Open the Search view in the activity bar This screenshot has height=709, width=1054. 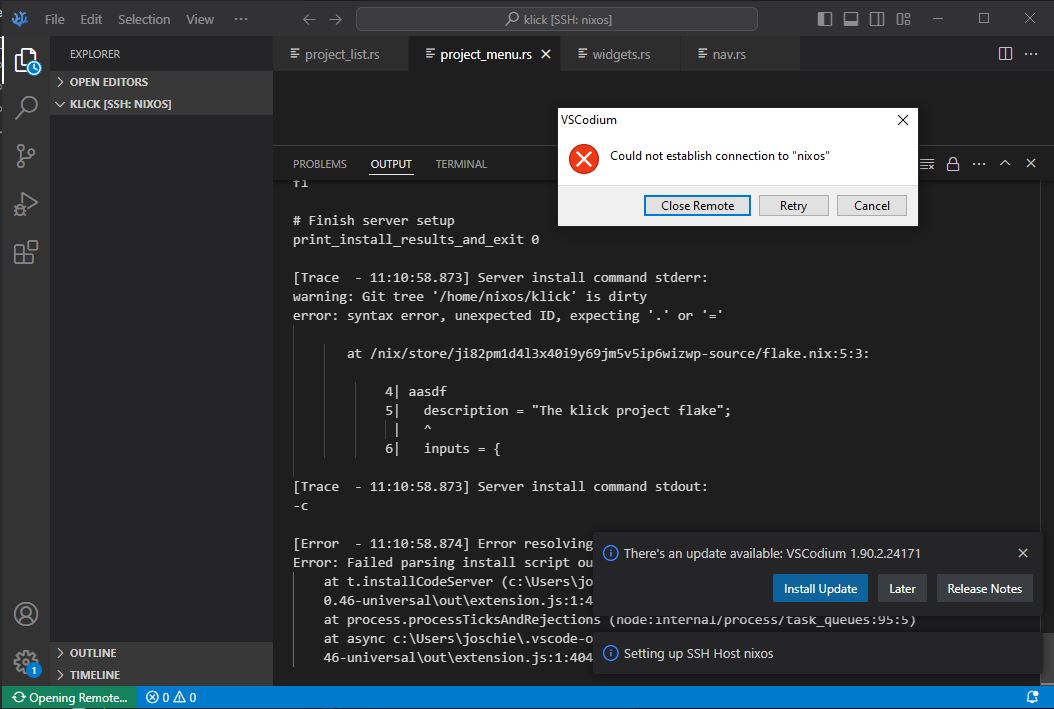coord(26,108)
